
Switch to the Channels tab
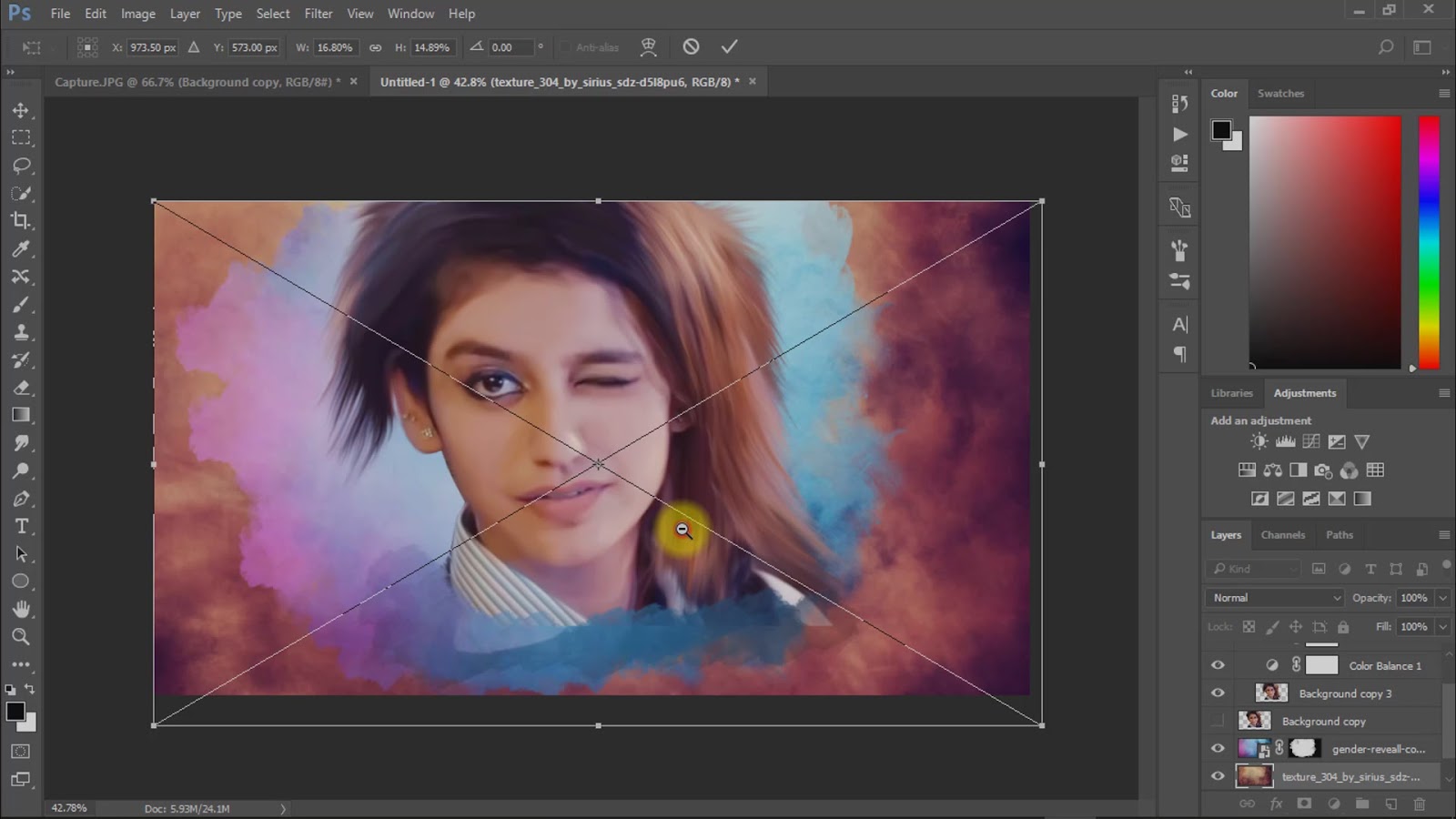1283,535
